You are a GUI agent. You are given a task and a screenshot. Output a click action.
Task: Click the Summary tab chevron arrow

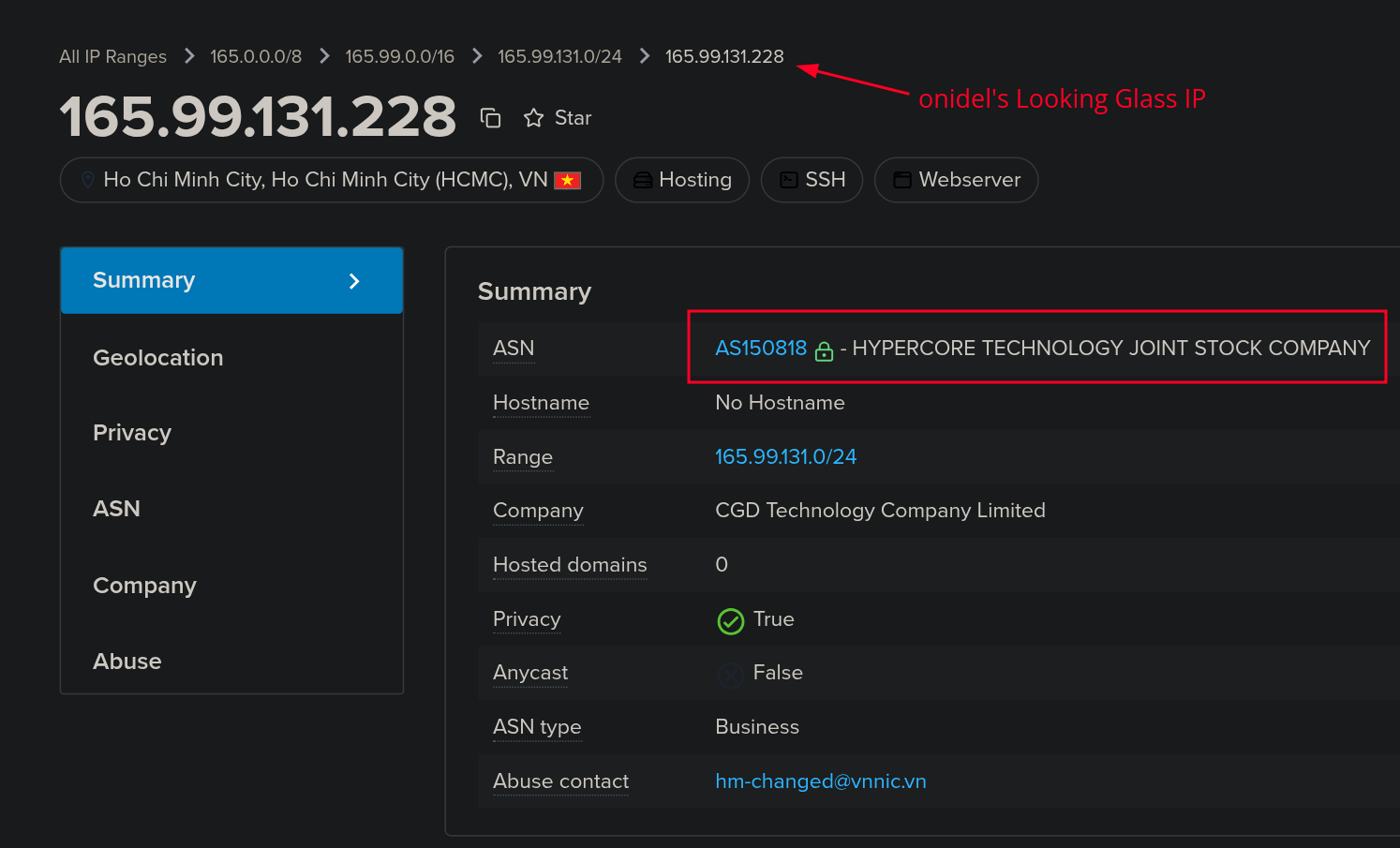pos(354,281)
